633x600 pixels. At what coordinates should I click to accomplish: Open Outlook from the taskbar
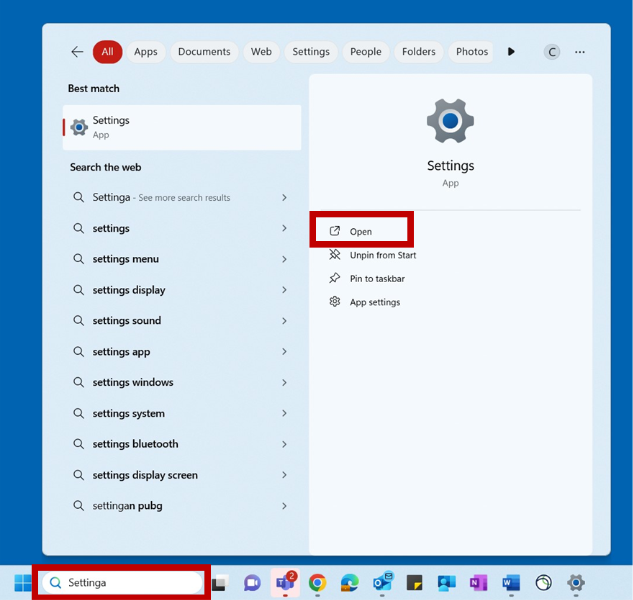382,582
